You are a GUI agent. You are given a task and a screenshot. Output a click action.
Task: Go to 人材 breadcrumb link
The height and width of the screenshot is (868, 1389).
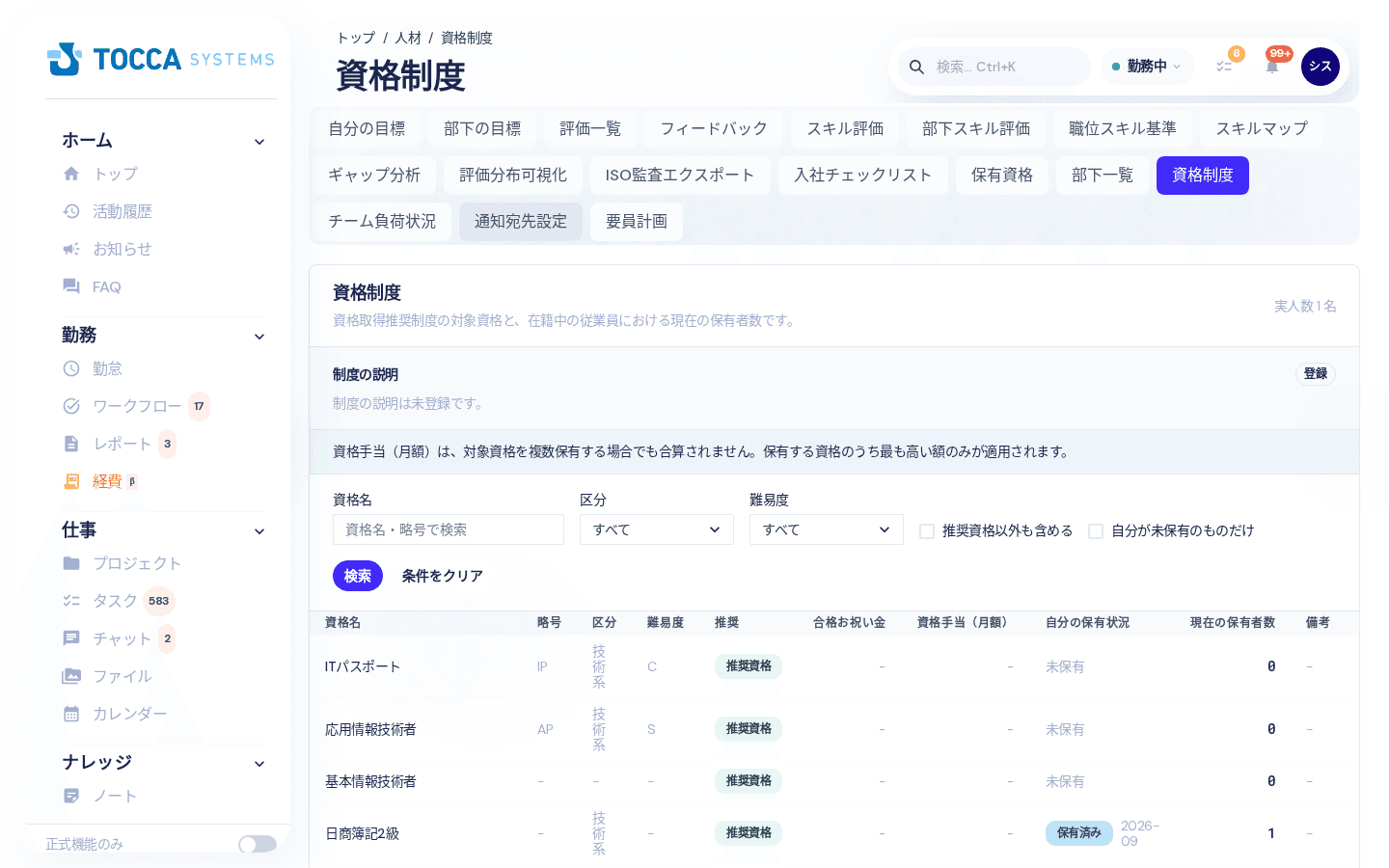pyautogui.click(x=408, y=38)
